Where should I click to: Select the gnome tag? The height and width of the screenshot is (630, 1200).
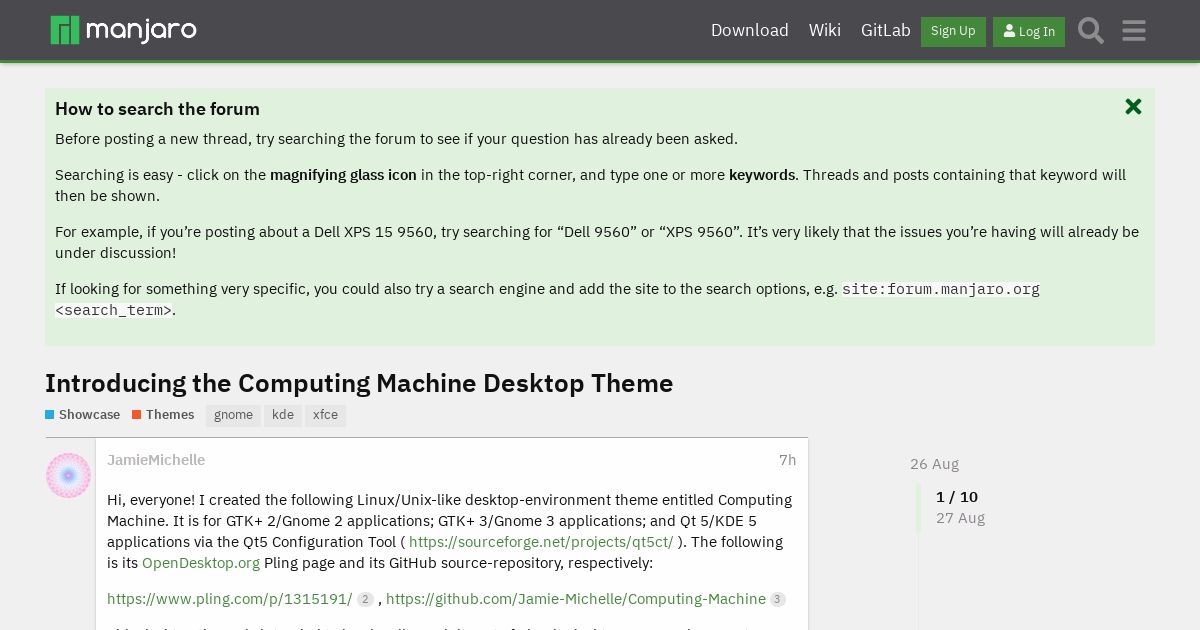pos(233,415)
